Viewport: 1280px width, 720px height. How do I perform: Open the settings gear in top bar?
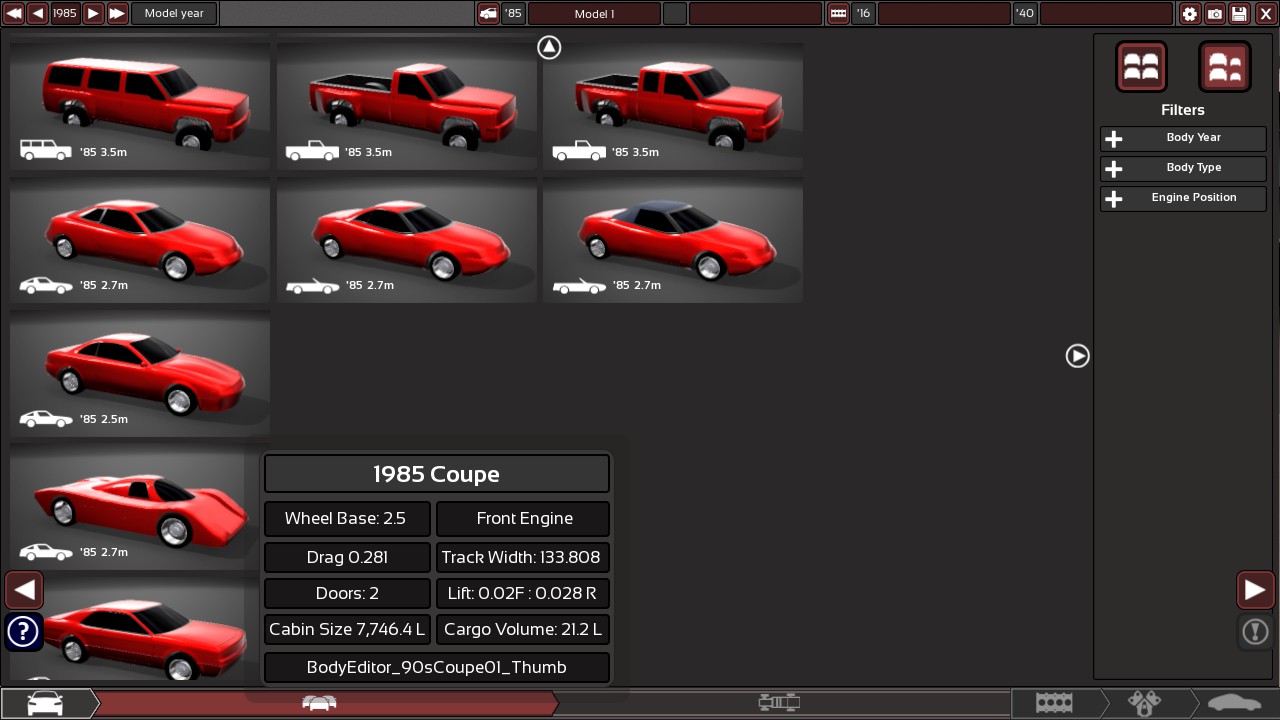1189,14
